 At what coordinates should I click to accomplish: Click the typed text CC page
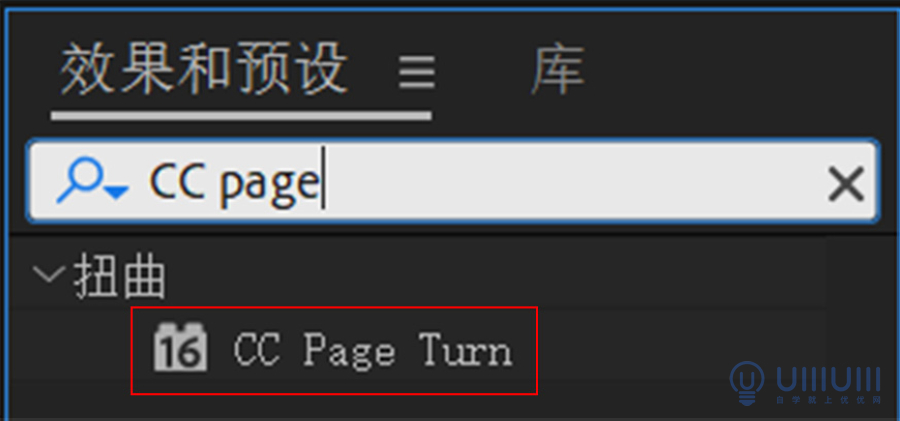234,181
